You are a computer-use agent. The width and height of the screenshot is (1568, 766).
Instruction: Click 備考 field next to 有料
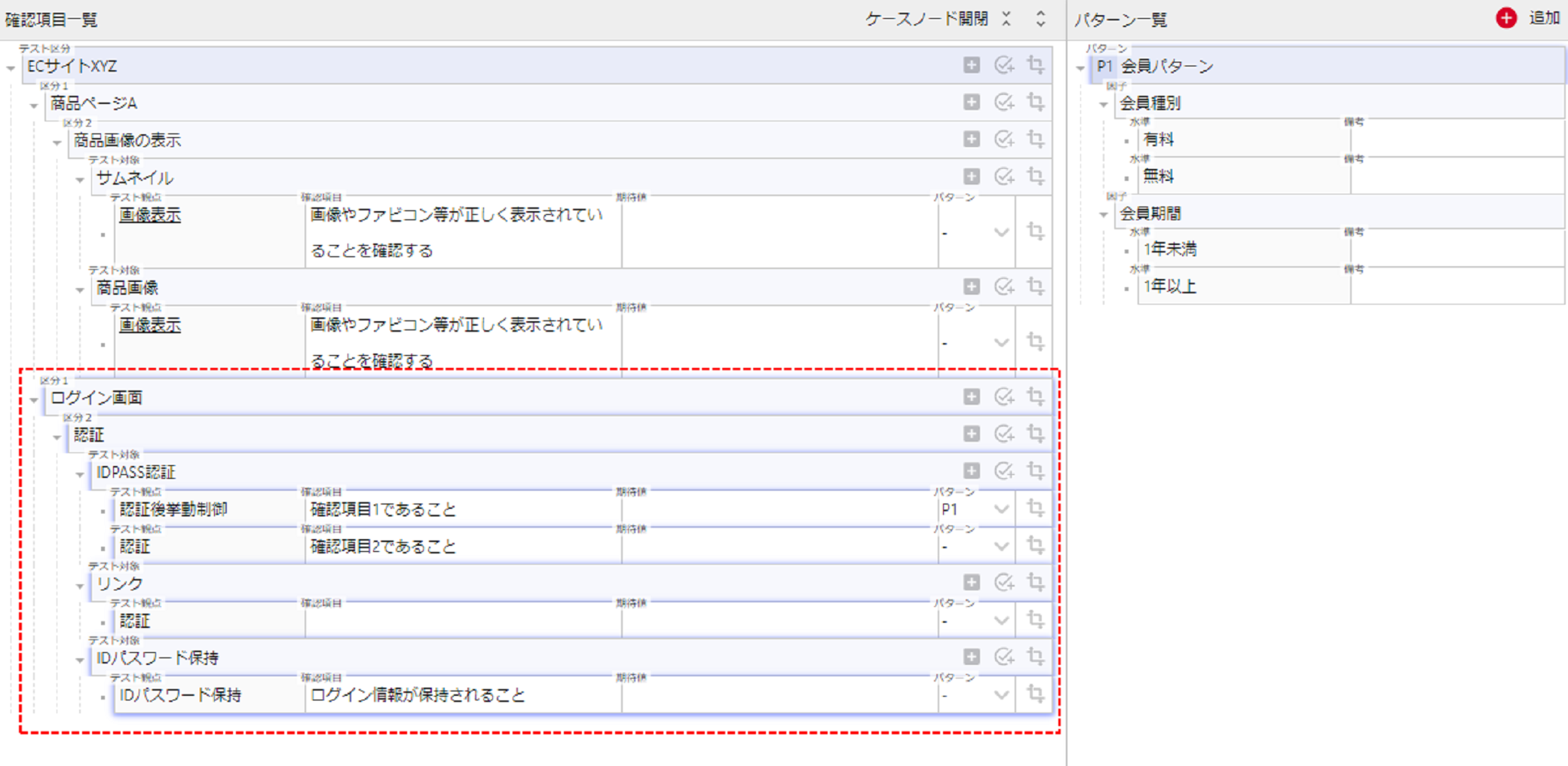click(x=1457, y=139)
